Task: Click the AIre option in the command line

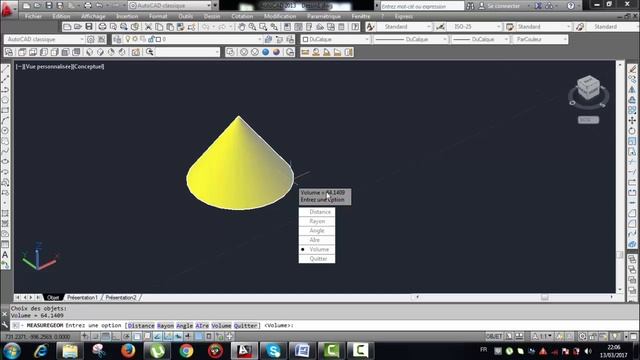Action: [x=202, y=326]
